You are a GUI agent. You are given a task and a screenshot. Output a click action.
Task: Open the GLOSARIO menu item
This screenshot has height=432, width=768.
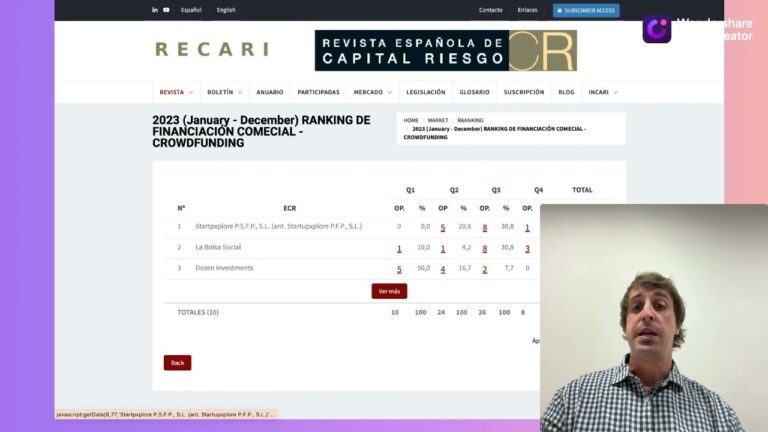[x=474, y=92]
